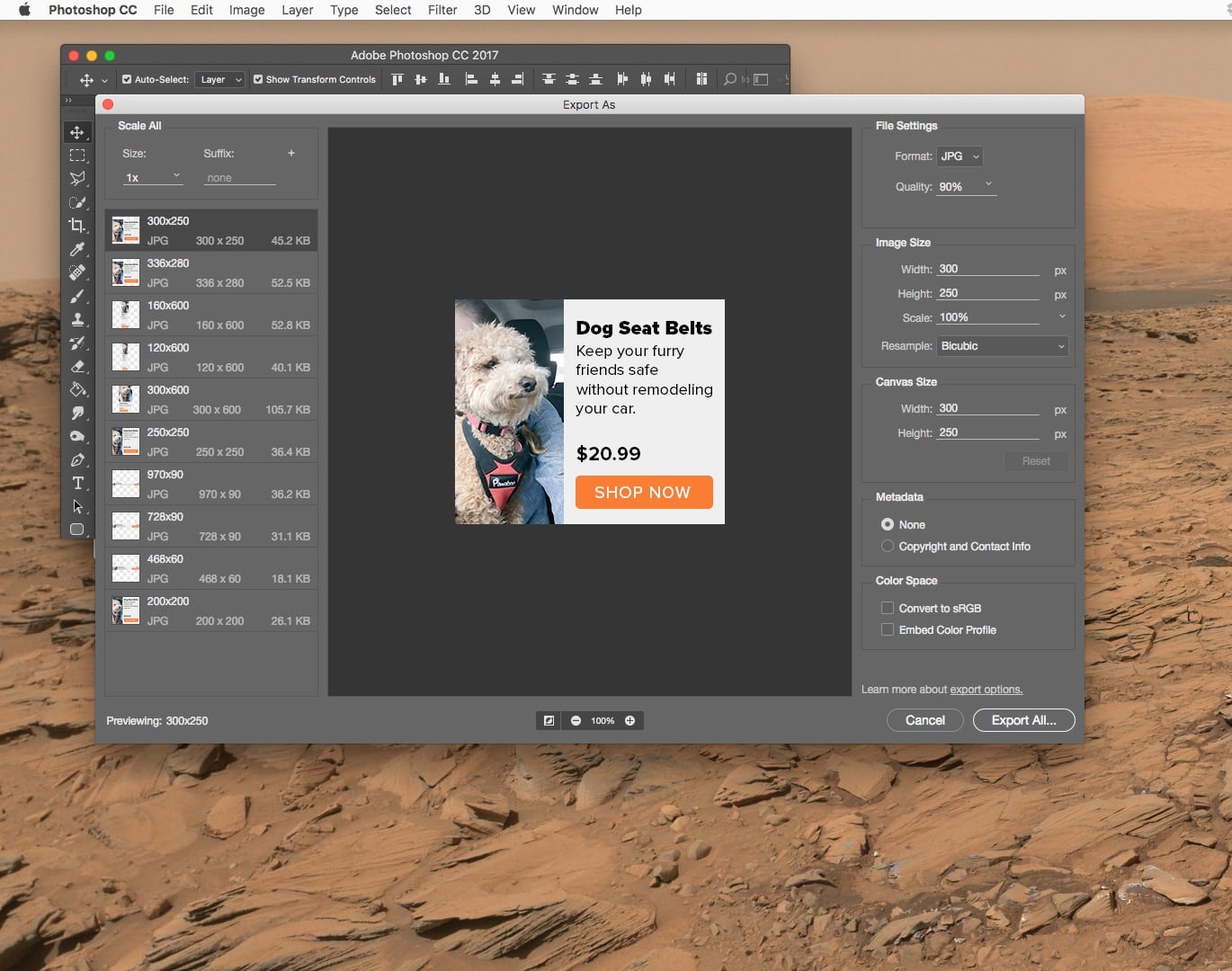Pick the Eyedropper tool
Image resolution: width=1232 pixels, height=971 pixels.
point(77,249)
